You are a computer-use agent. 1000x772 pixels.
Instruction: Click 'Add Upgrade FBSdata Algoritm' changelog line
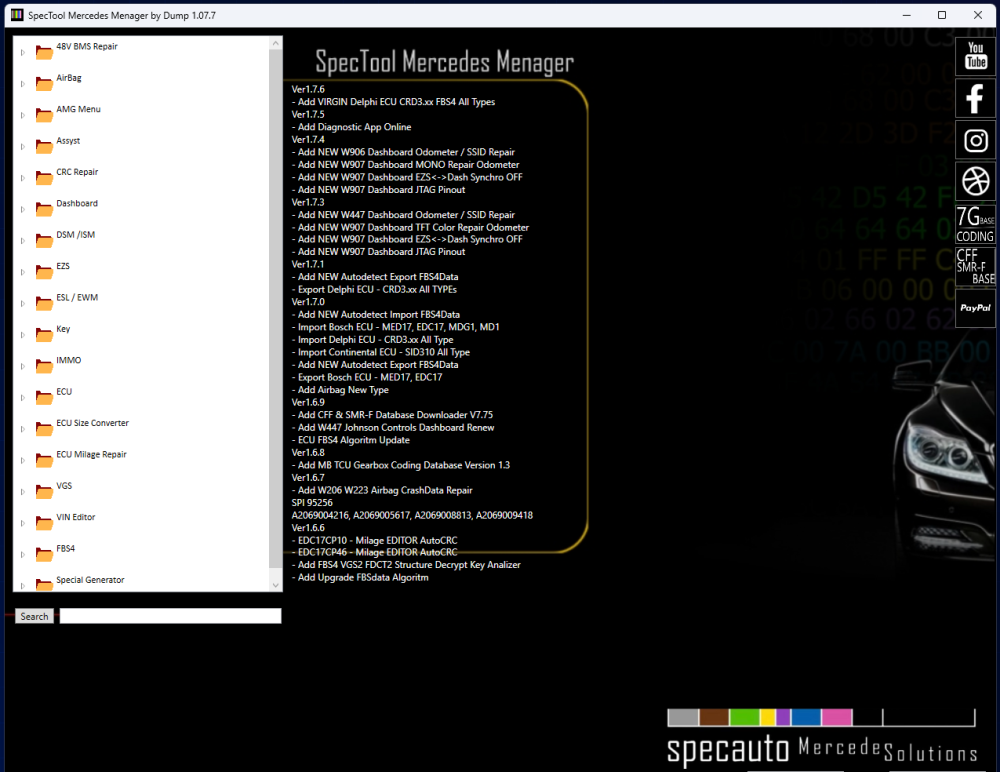360,577
